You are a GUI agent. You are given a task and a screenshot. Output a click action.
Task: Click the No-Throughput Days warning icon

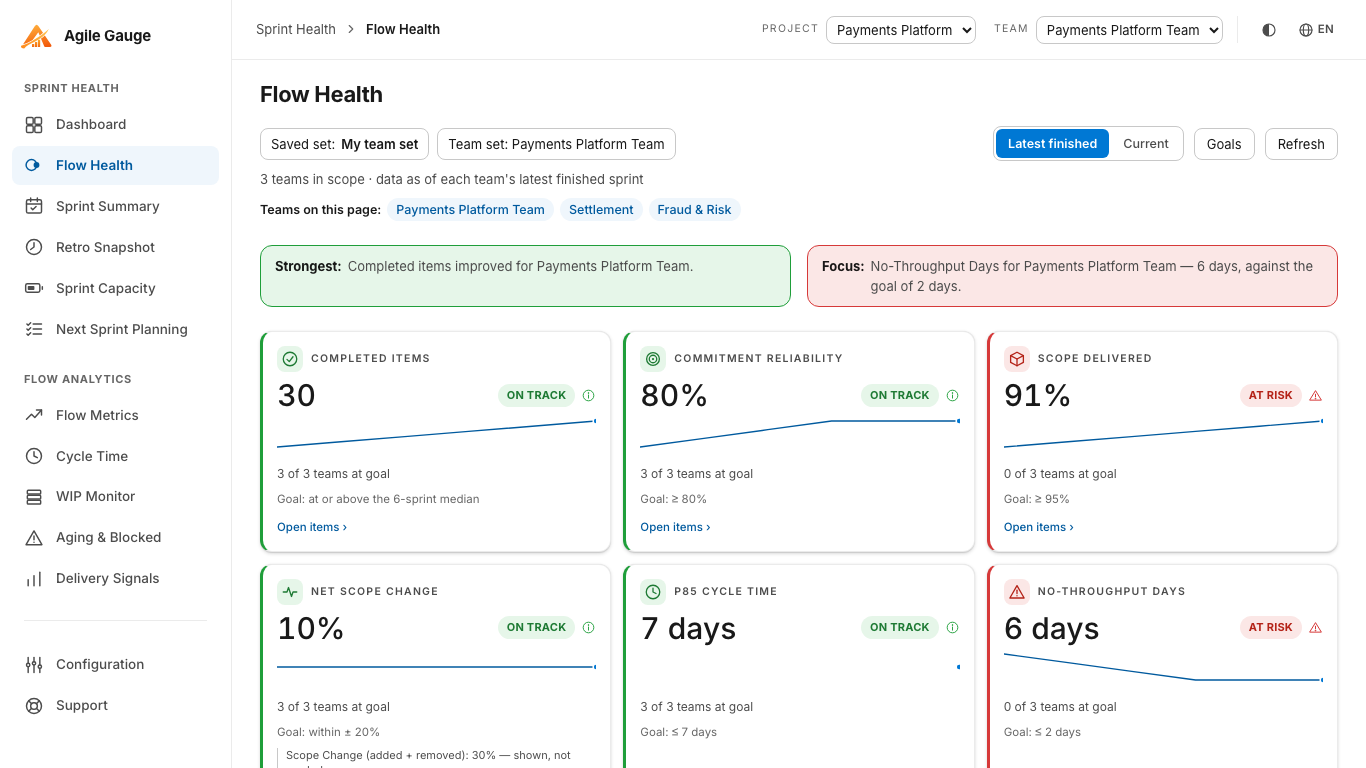(1017, 591)
